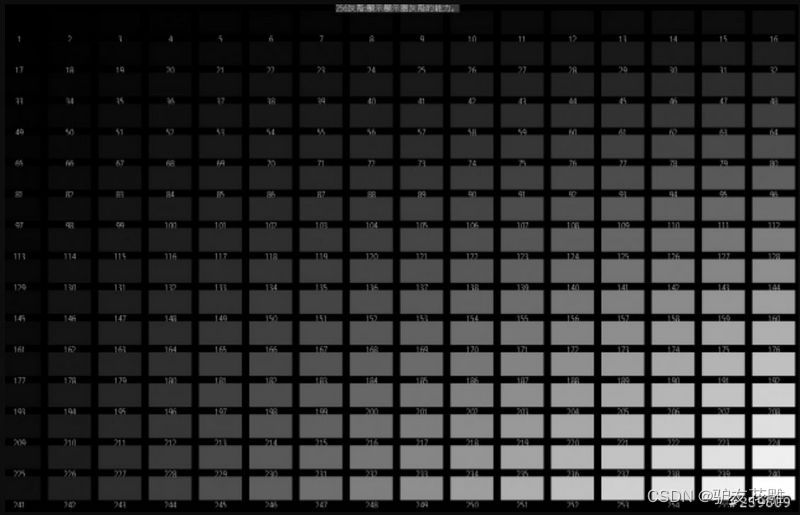
Task: Click the number label 17
Action: coord(19,70)
